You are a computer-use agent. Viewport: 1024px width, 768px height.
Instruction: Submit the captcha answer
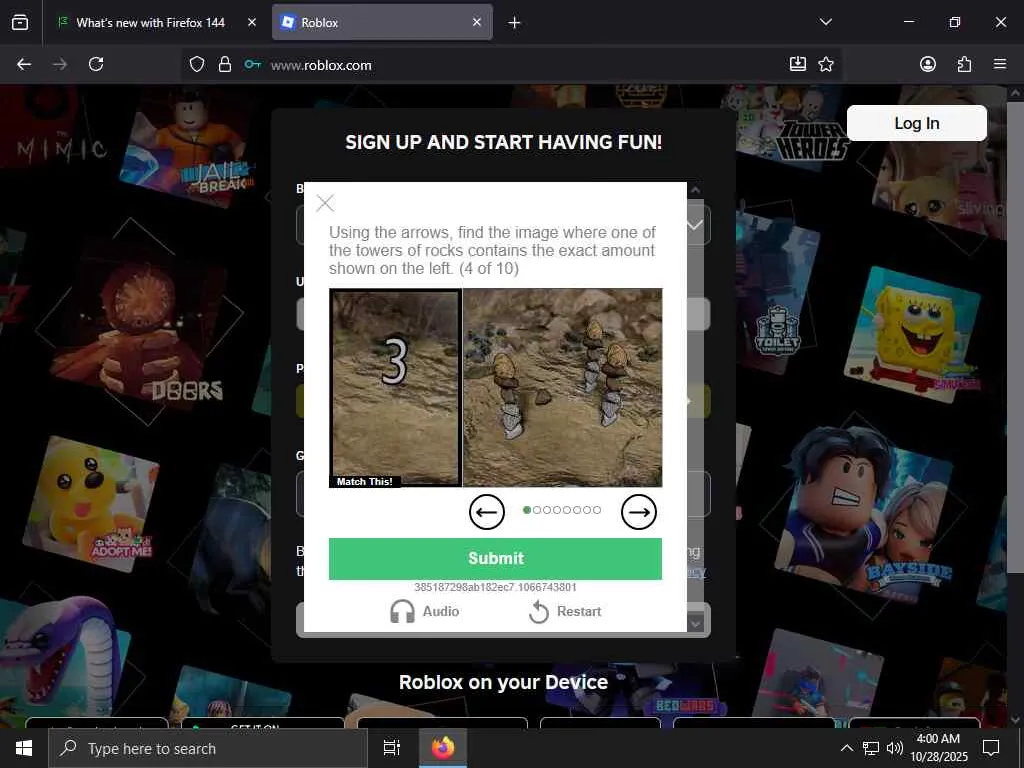[495, 558]
